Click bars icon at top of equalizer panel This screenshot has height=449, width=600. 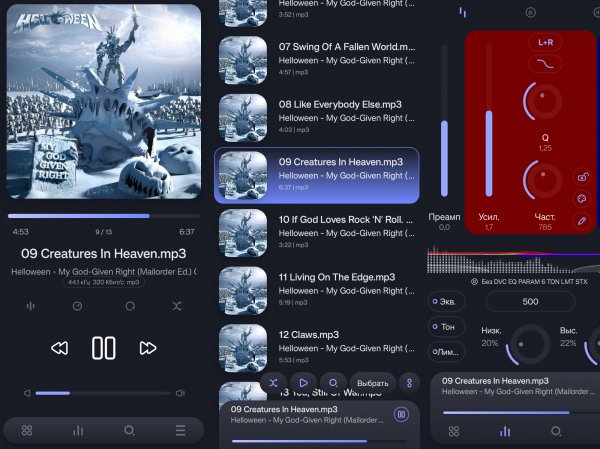pyautogui.click(x=463, y=13)
